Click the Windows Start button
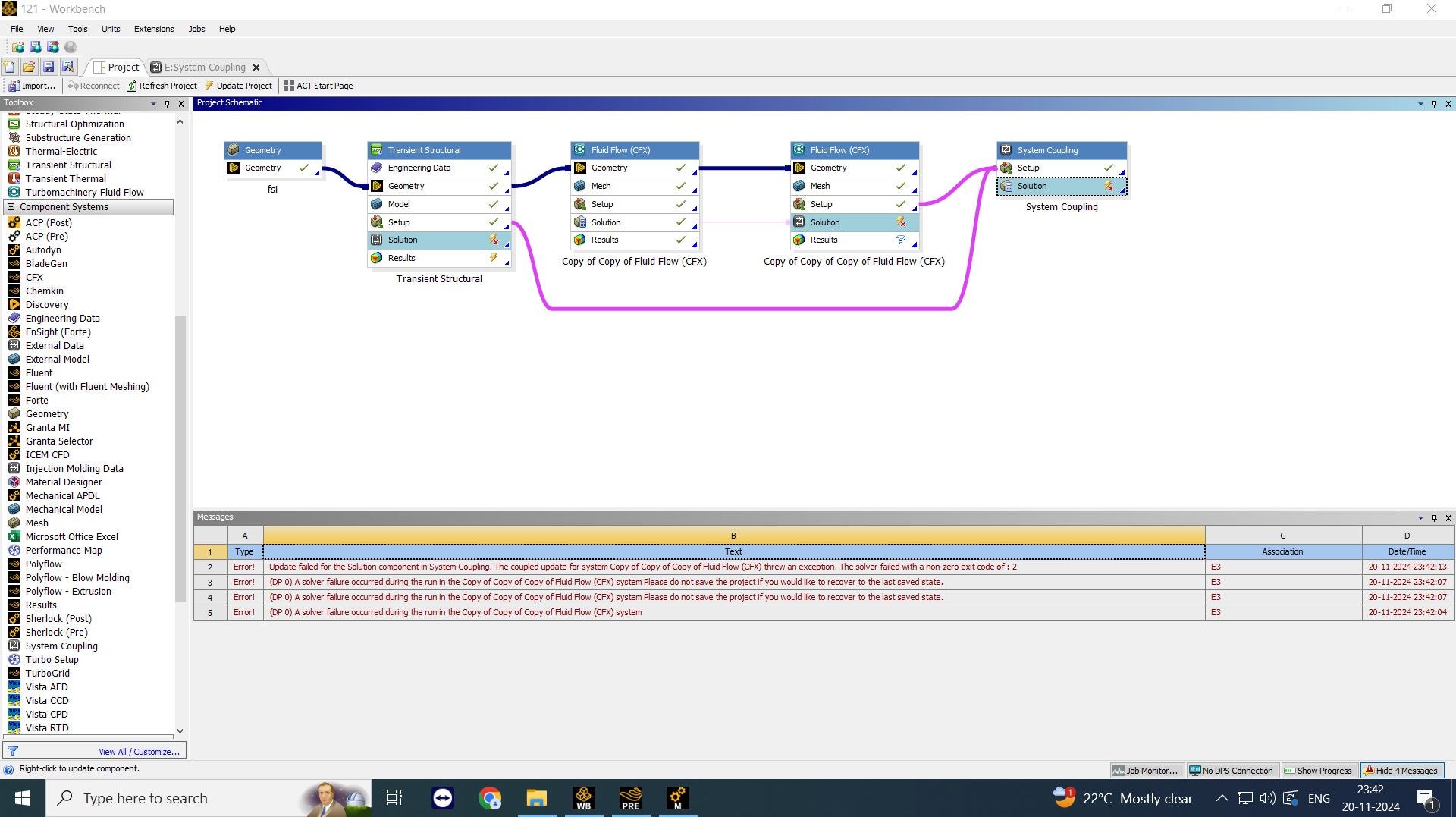Screen dimensions: 1456x817 (x=23, y=798)
